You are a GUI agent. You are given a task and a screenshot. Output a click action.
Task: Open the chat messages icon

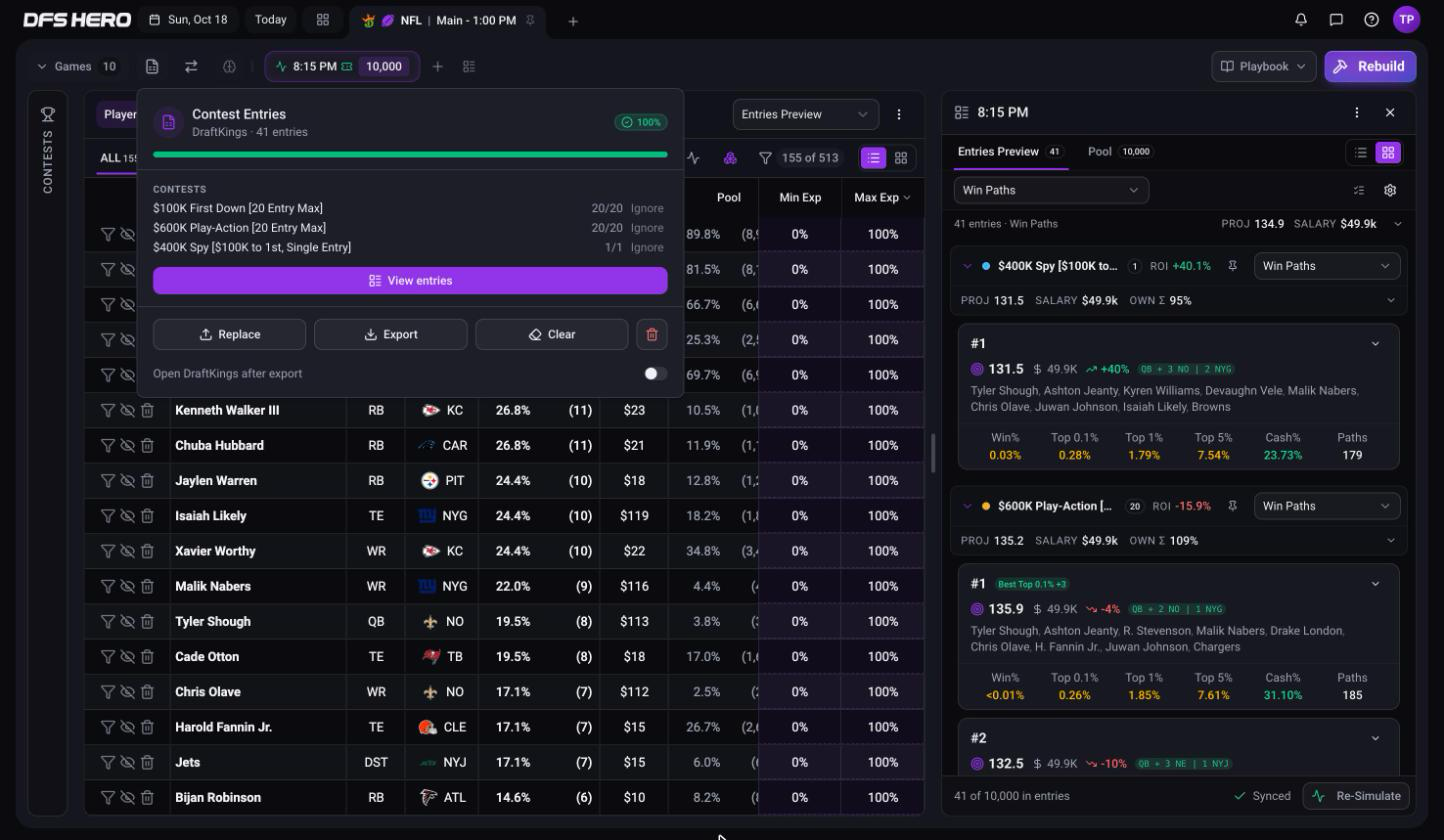tap(1336, 19)
